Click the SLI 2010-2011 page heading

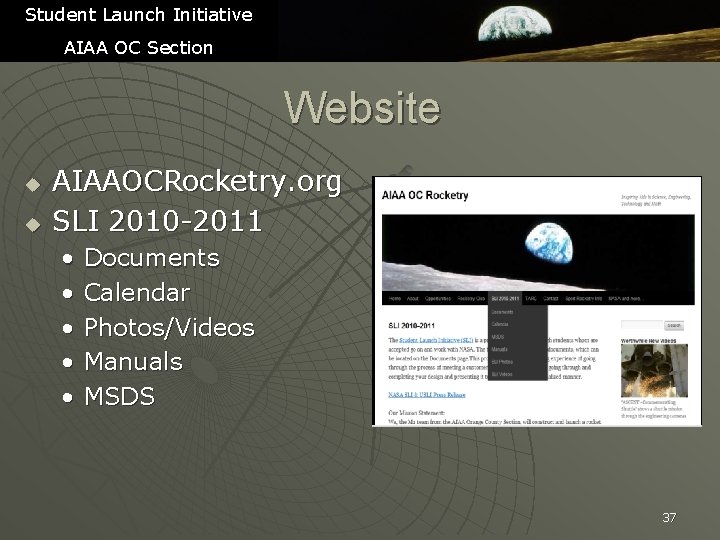(x=411, y=326)
